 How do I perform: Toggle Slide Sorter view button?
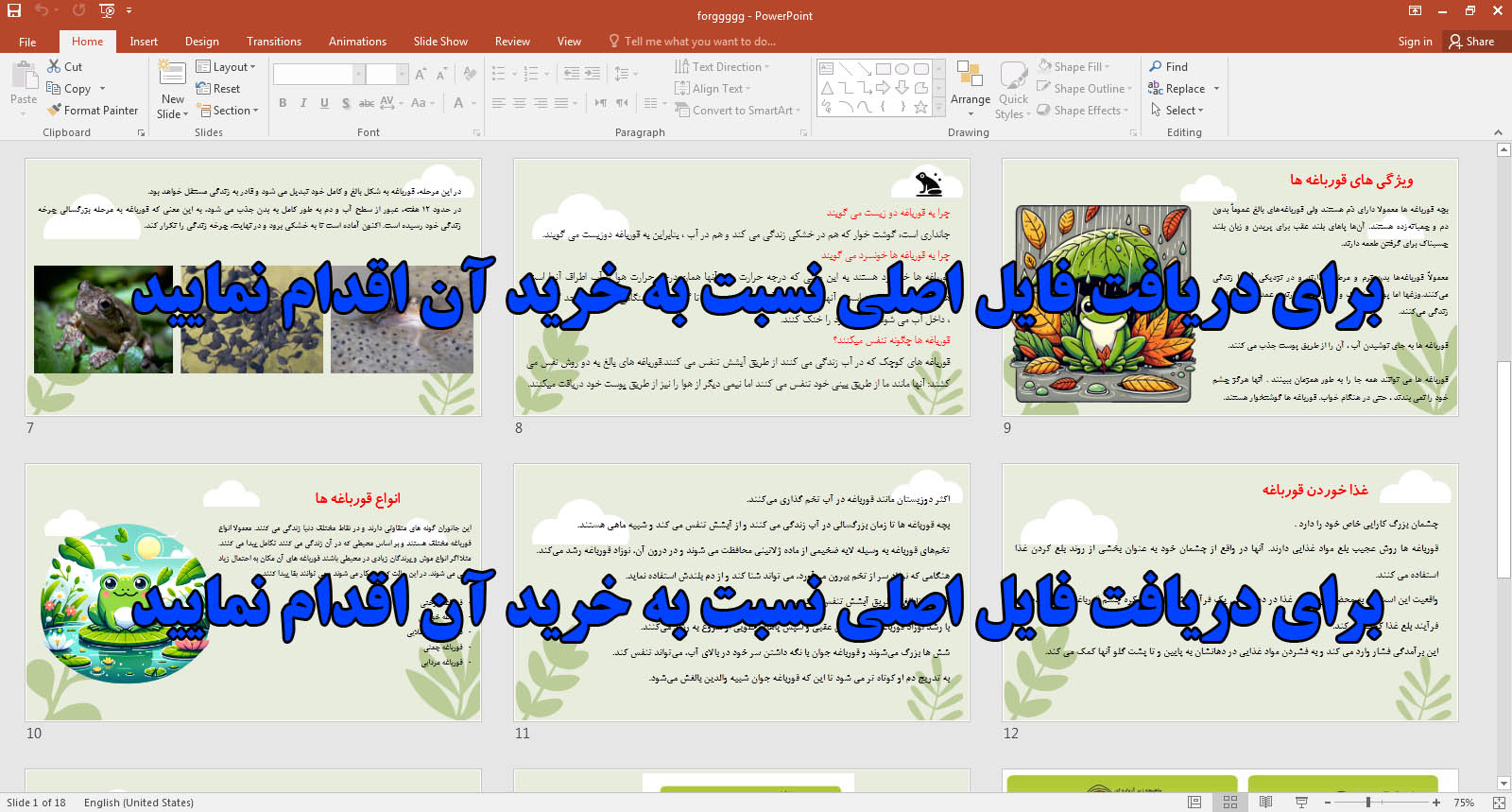tap(1230, 802)
